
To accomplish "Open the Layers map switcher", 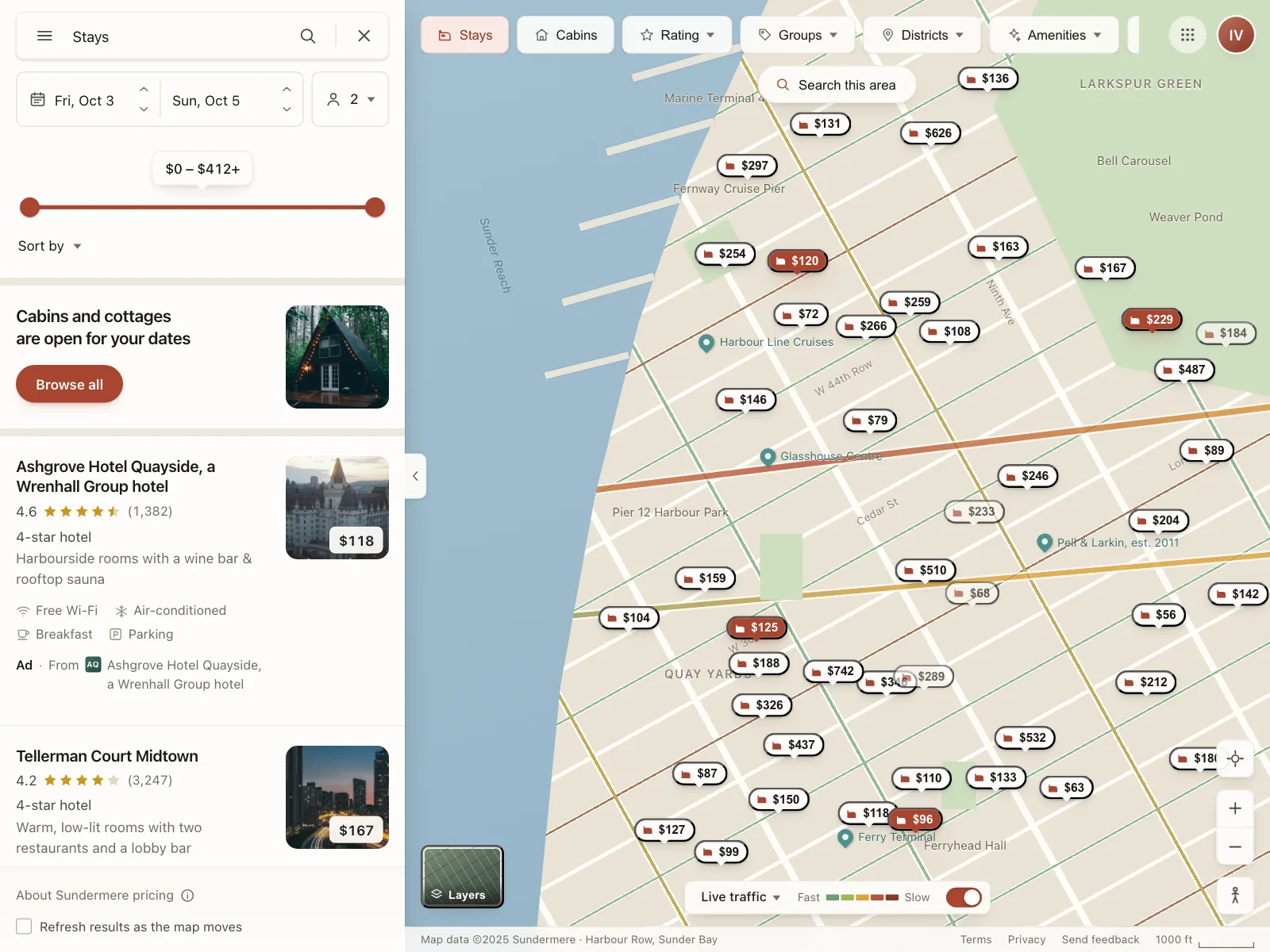I will coord(462,877).
